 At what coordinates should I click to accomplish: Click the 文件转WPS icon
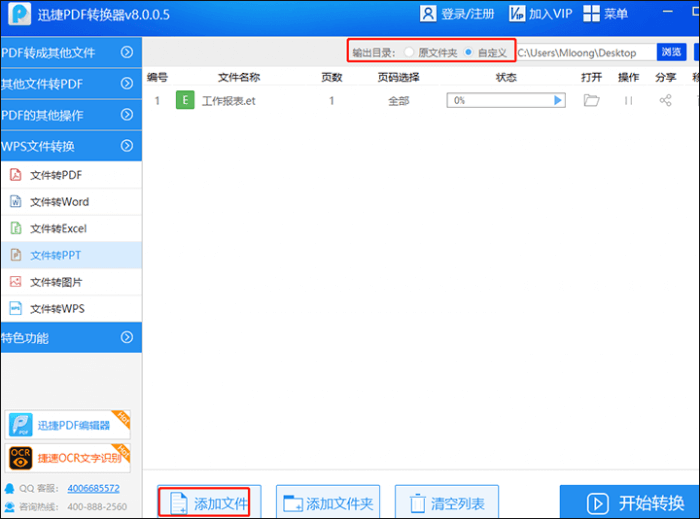(16, 308)
